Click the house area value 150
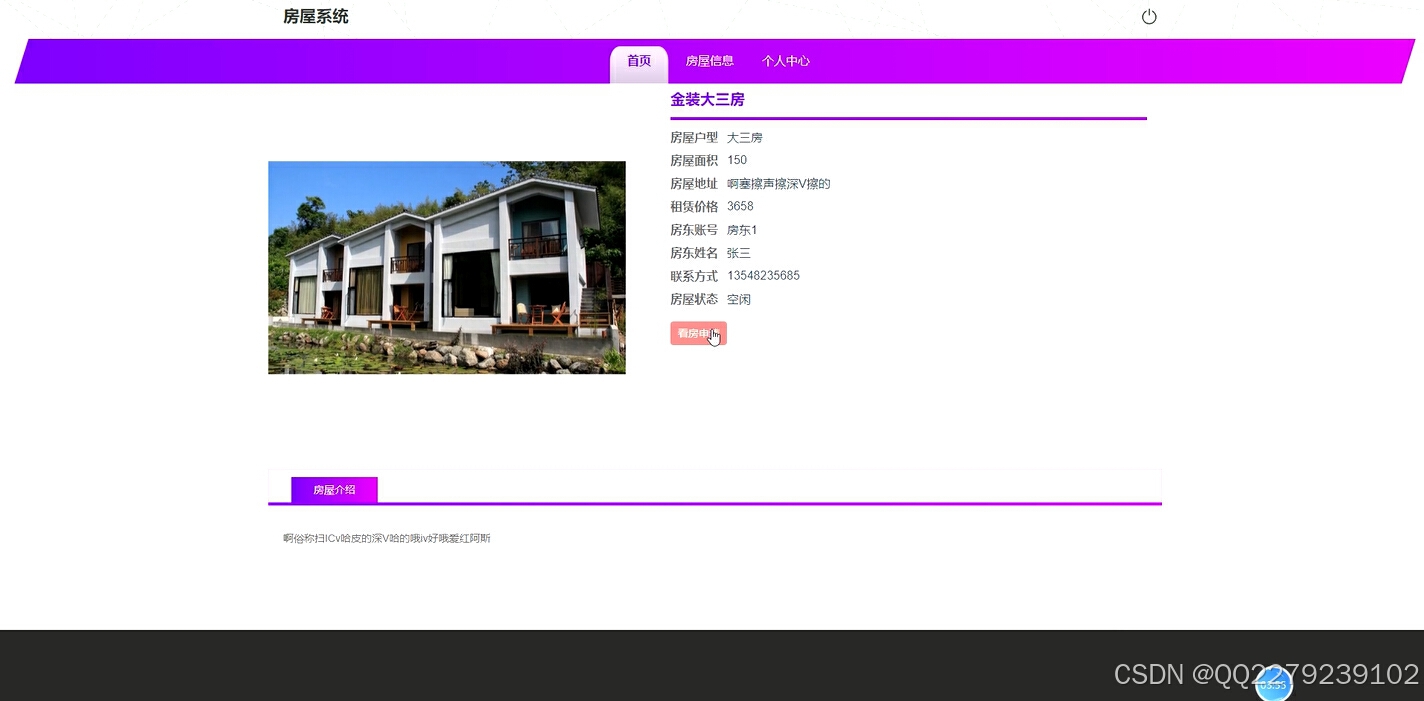1424x701 pixels. coord(737,160)
